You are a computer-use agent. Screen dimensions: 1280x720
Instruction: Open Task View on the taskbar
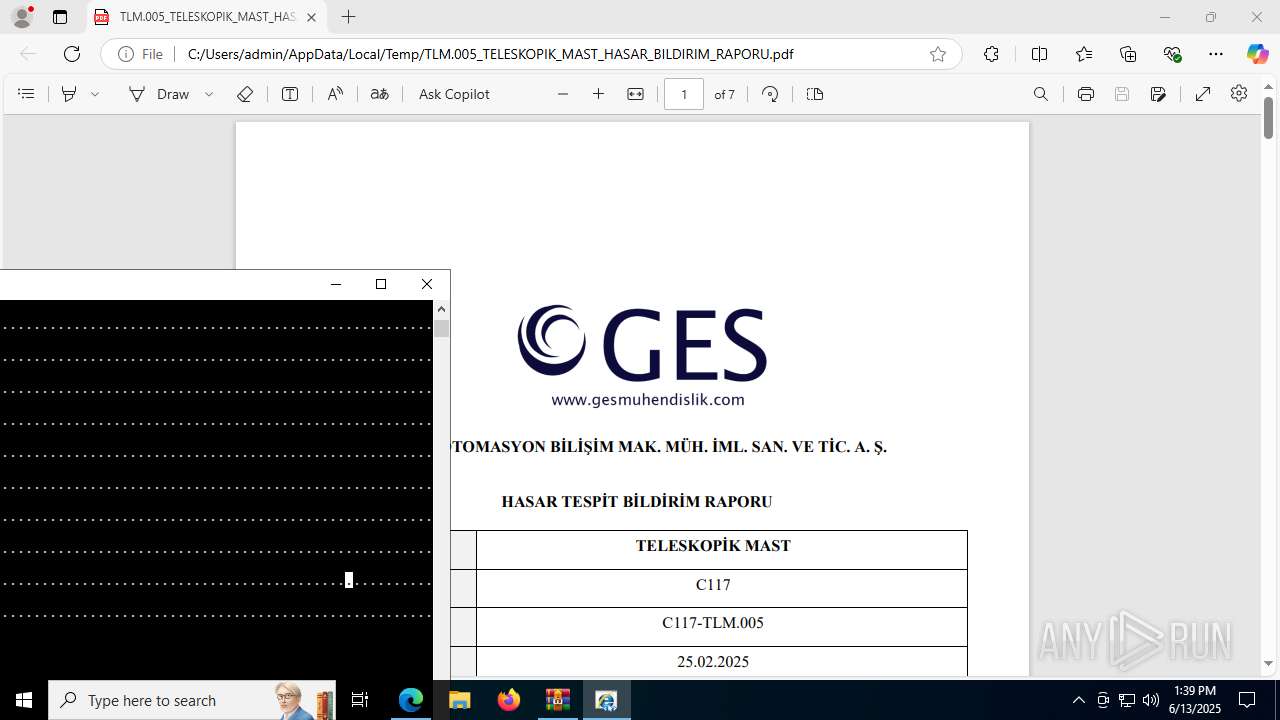(360, 700)
